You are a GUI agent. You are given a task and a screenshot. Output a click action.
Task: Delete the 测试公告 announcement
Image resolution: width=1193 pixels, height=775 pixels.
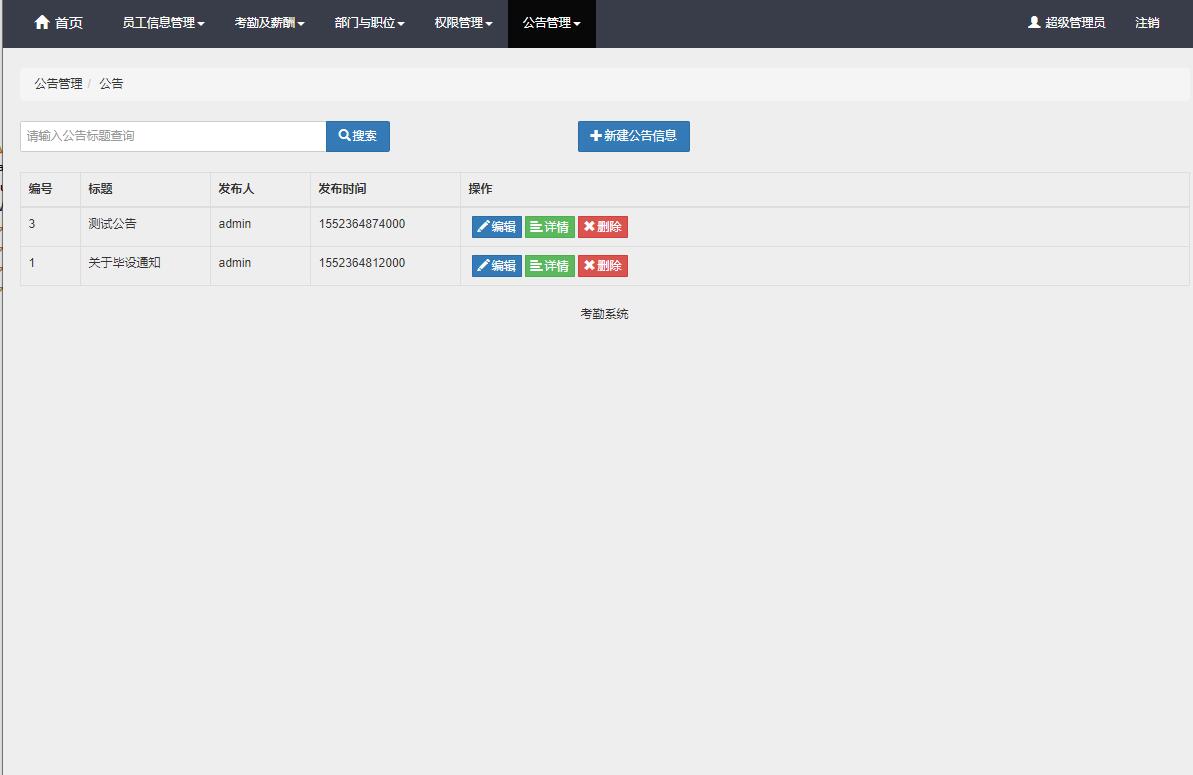[x=602, y=227]
